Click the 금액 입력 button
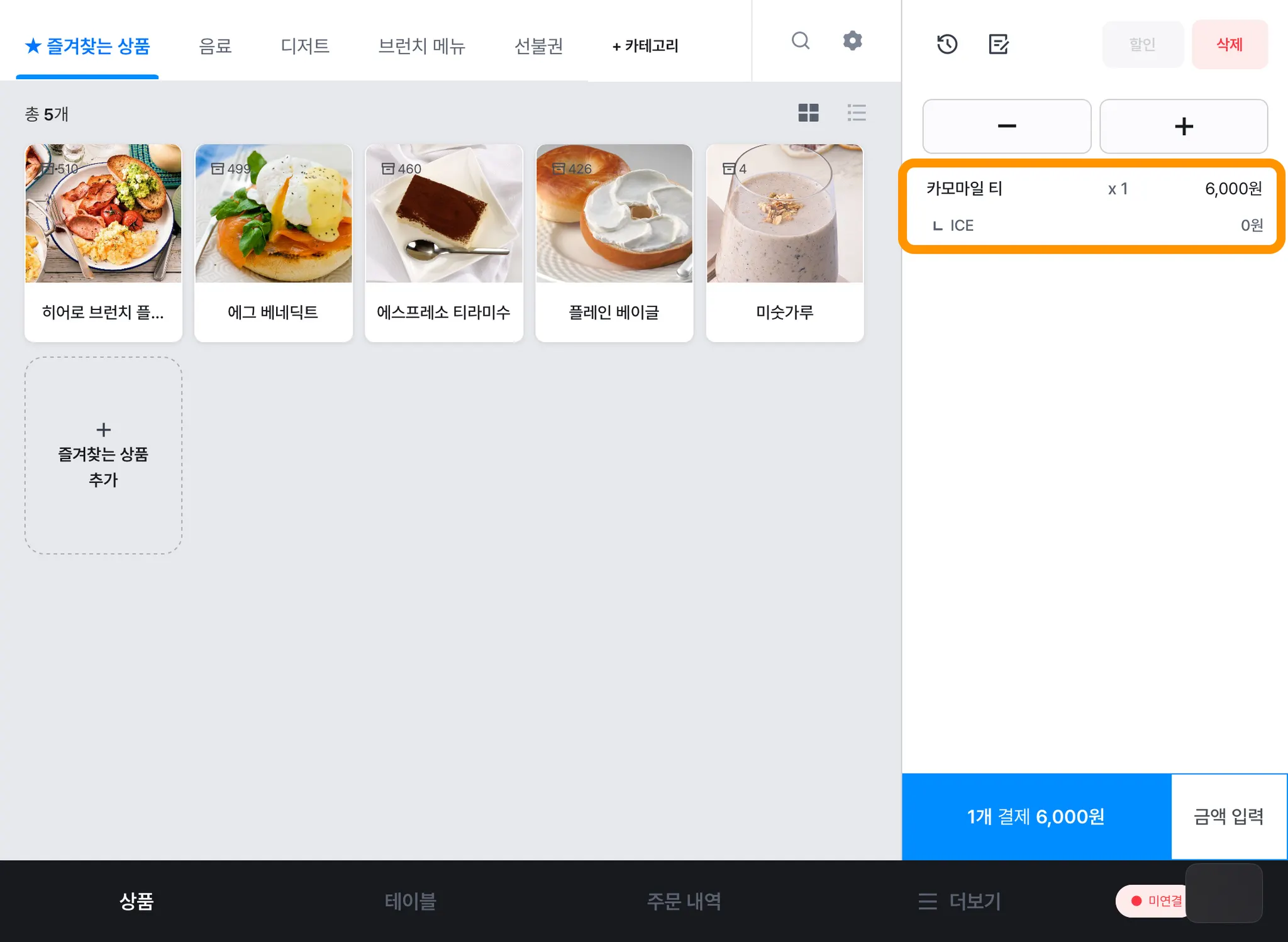Image resolution: width=1288 pixels, height=942 pixels. coord(1228,816)
